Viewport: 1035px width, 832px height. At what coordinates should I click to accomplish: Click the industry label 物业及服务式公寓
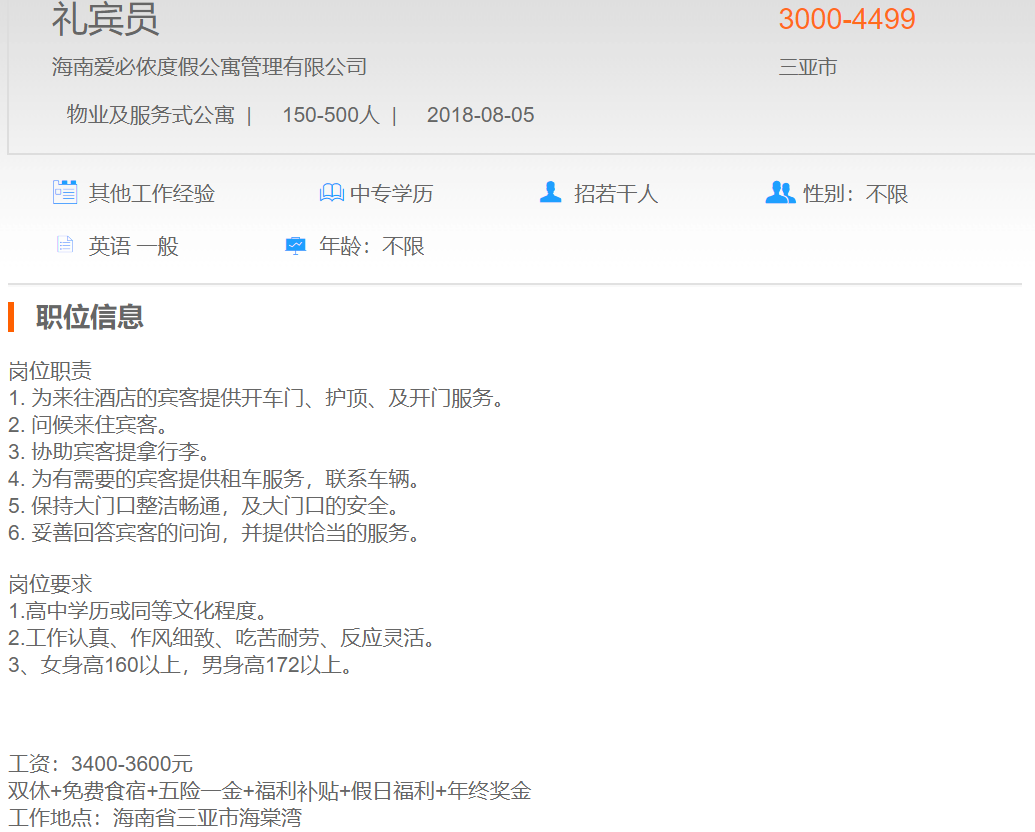click(x=150, y=115)
